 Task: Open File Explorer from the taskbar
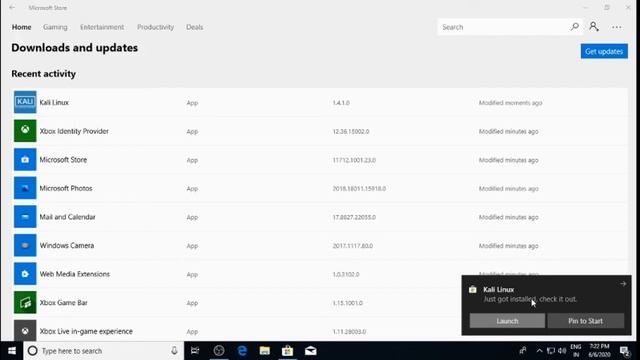[x=264, y=351]
